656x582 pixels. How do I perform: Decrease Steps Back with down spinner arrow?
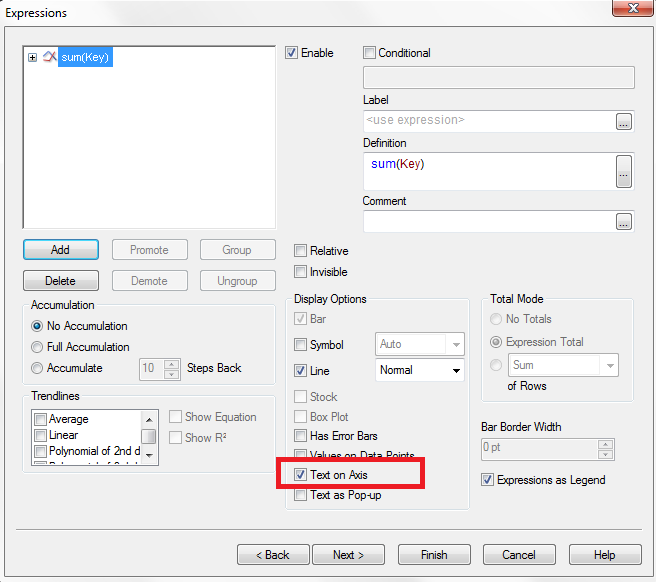click(172, 374)
